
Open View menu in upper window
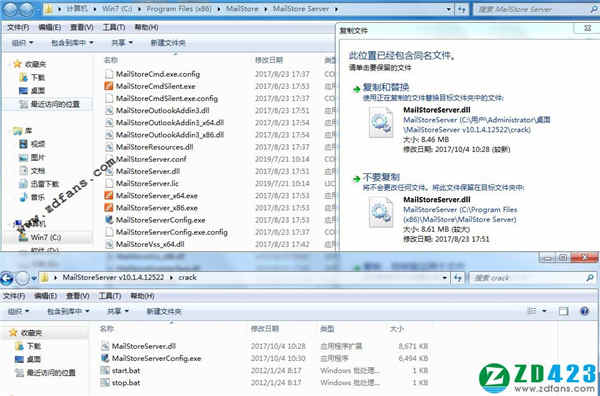click(x=82, y=28)
